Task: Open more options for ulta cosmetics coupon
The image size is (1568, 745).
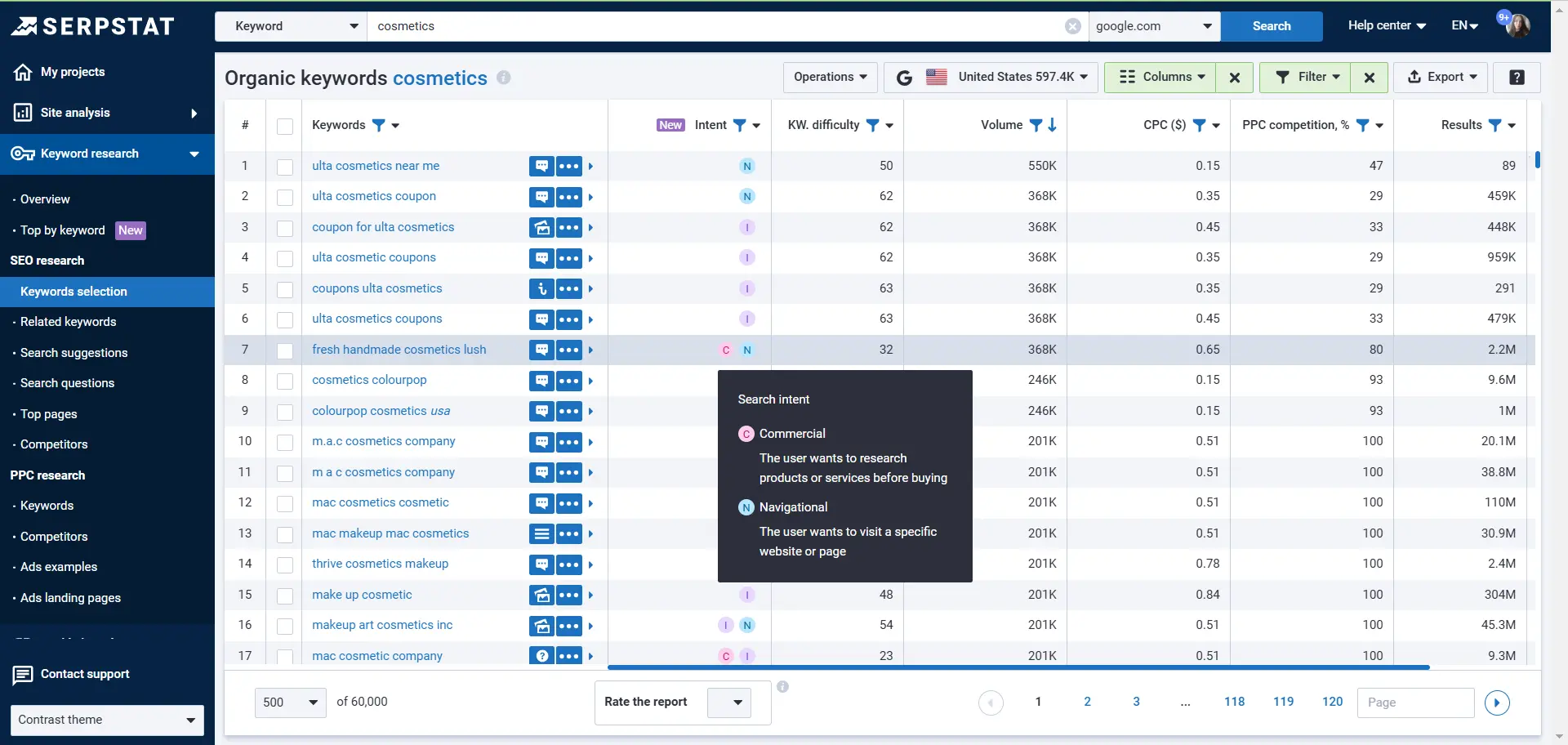Action: pos(569,197)
